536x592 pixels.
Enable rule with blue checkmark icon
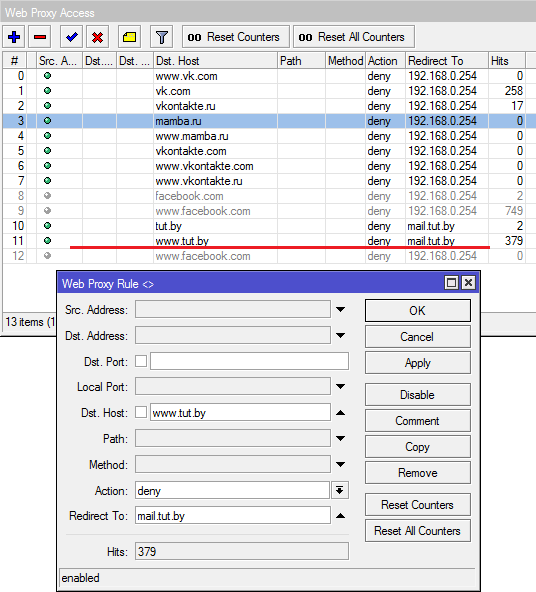[x=71, y=37]
